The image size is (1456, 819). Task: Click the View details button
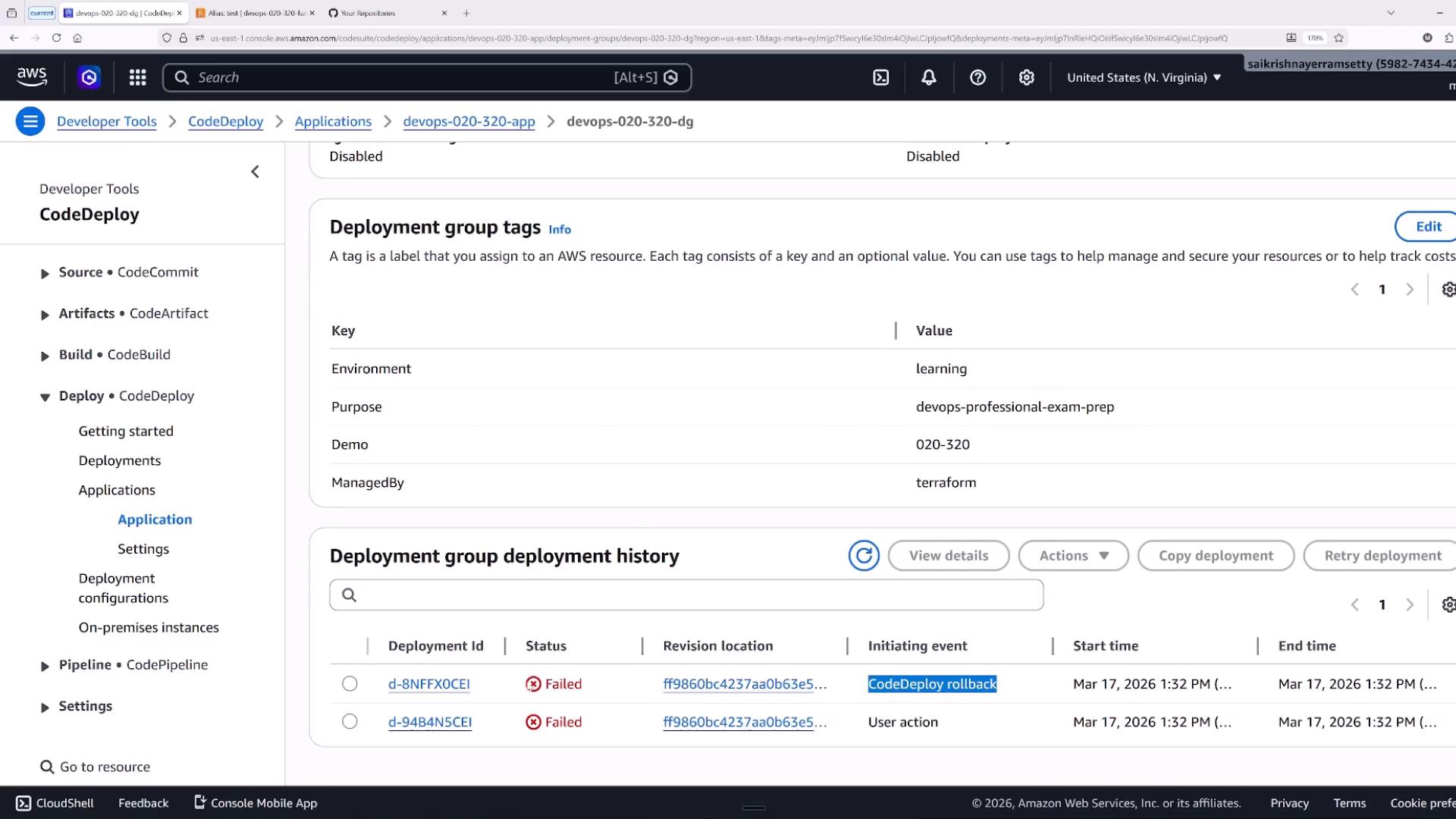coord(949,556)
